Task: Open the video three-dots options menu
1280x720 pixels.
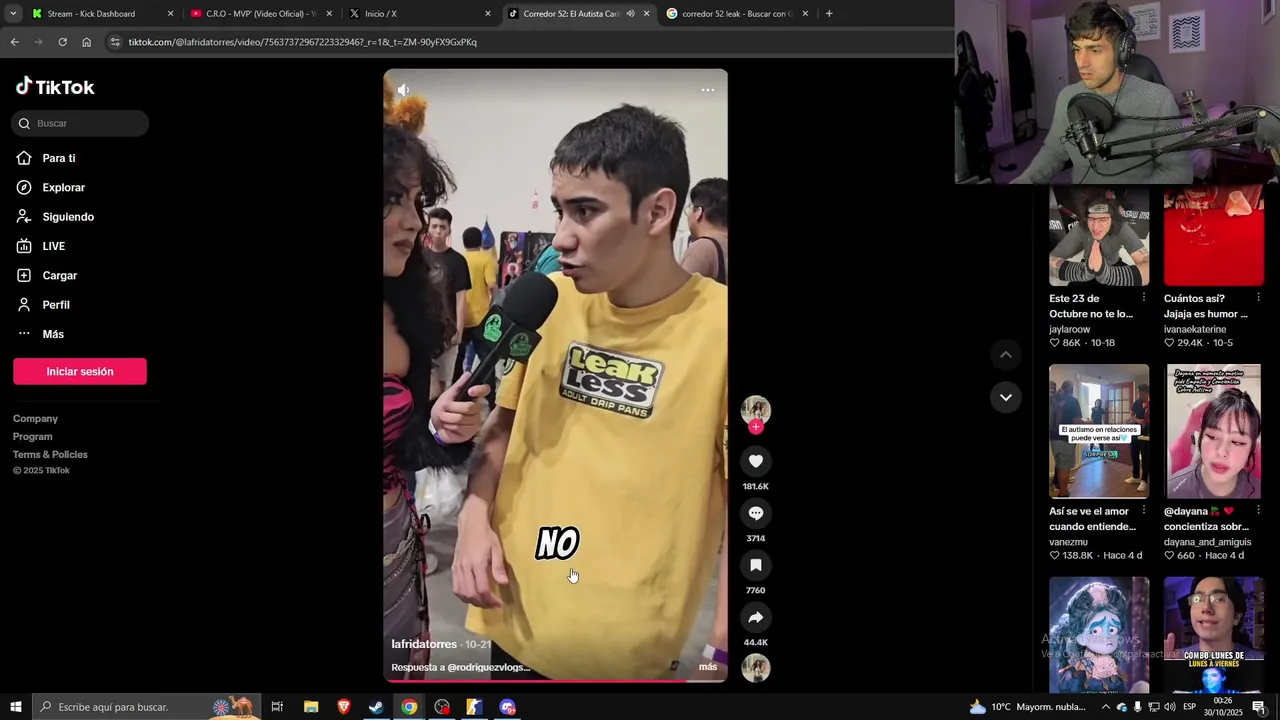Action: coord(708,90)
